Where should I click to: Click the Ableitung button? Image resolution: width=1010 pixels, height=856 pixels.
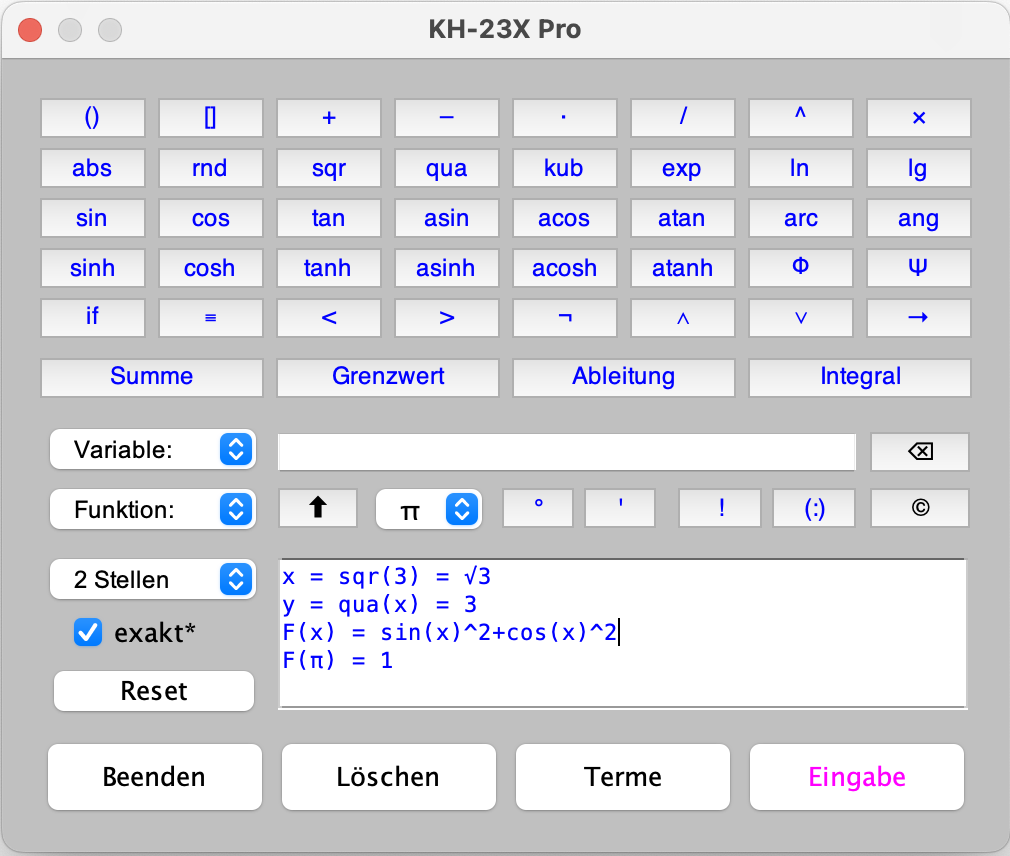tap(623, 377)
